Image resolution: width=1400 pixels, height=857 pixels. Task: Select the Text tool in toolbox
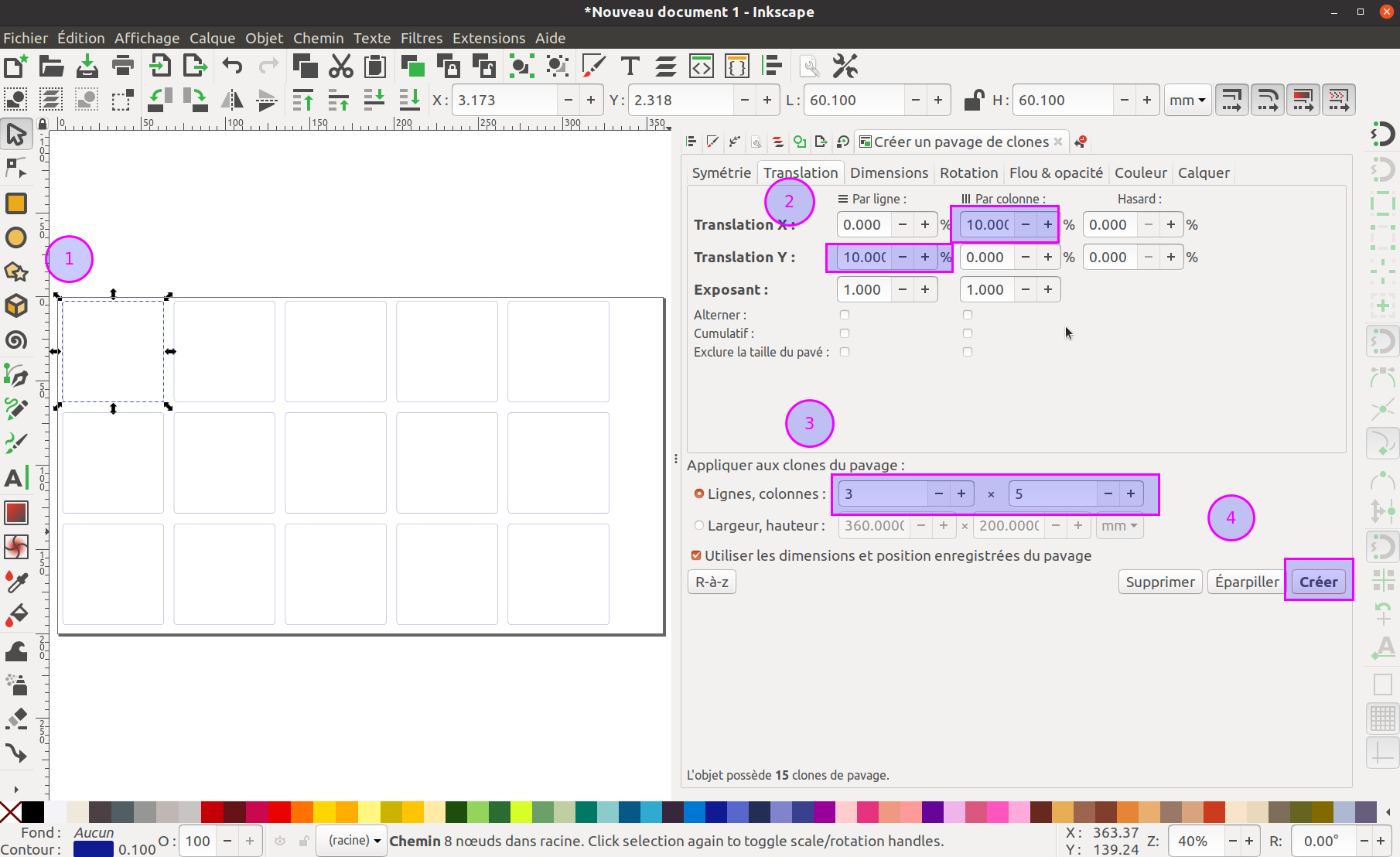16,478
